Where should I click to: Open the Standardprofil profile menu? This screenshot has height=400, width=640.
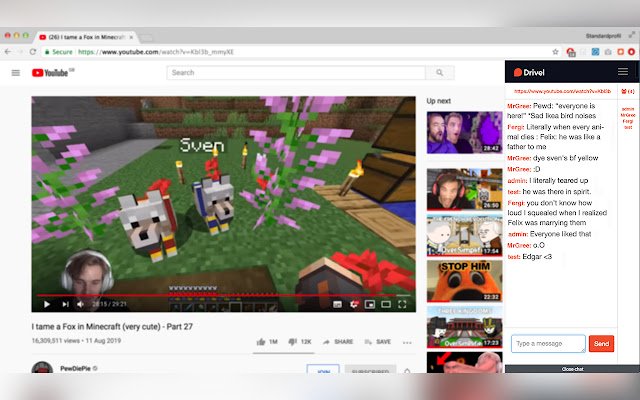[603, 36]
